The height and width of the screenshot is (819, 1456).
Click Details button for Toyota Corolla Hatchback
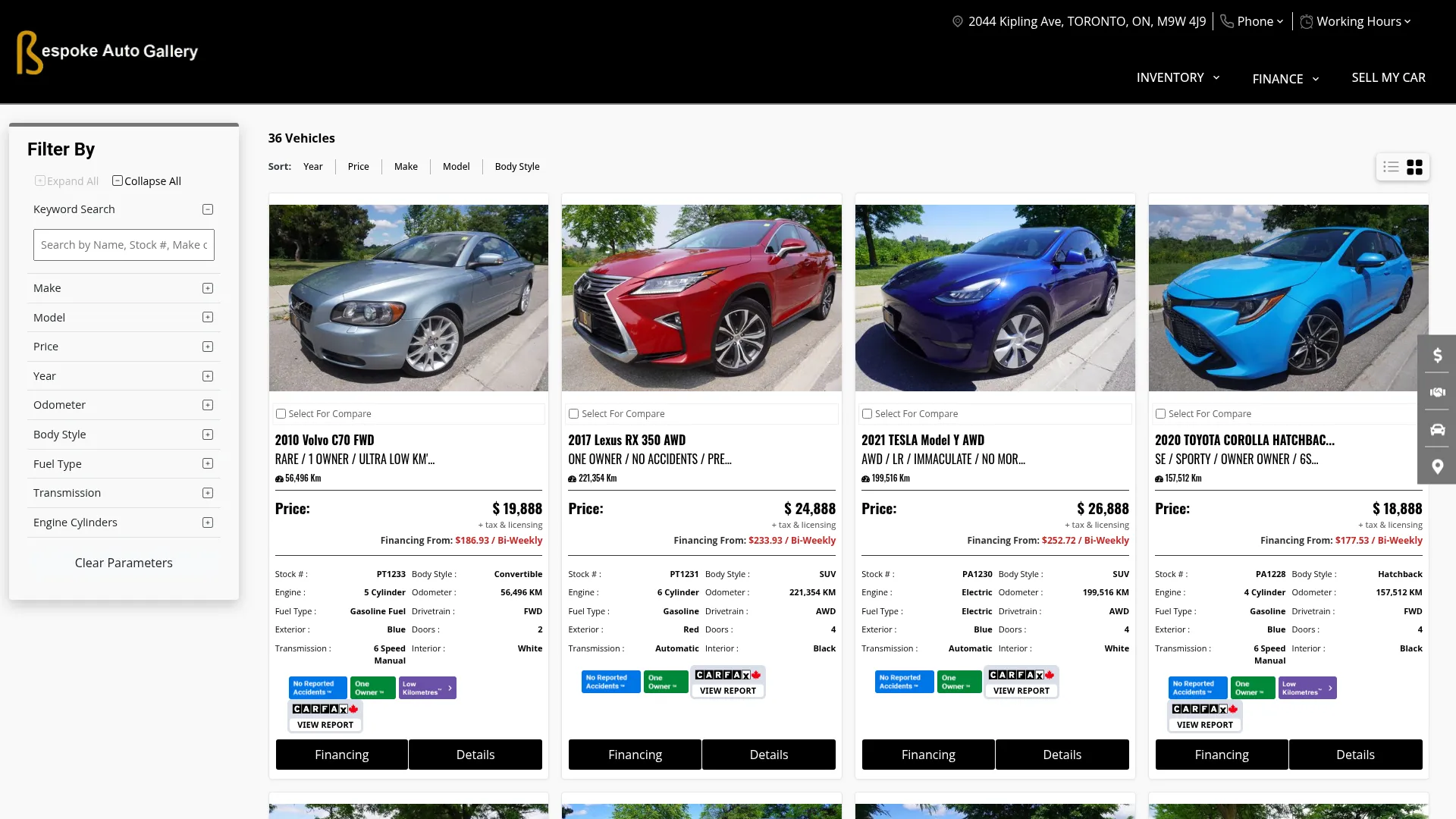(1356, 755)
